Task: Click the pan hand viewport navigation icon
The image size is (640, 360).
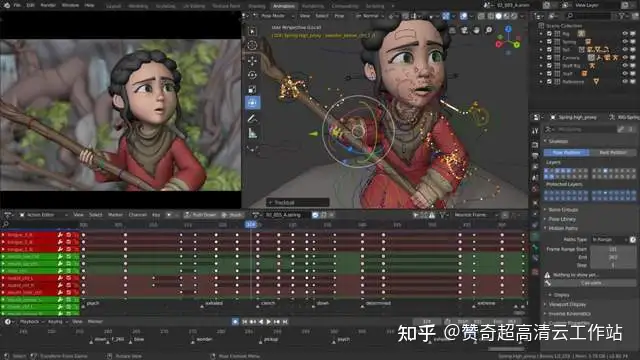Action: pyautogui.click(x=476, y=30)
